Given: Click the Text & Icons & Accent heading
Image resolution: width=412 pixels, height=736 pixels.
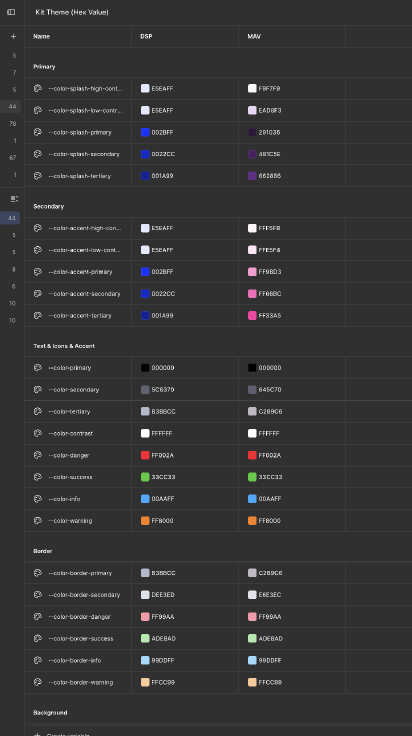Looking at the screenshot, I should tap(64, 346).
